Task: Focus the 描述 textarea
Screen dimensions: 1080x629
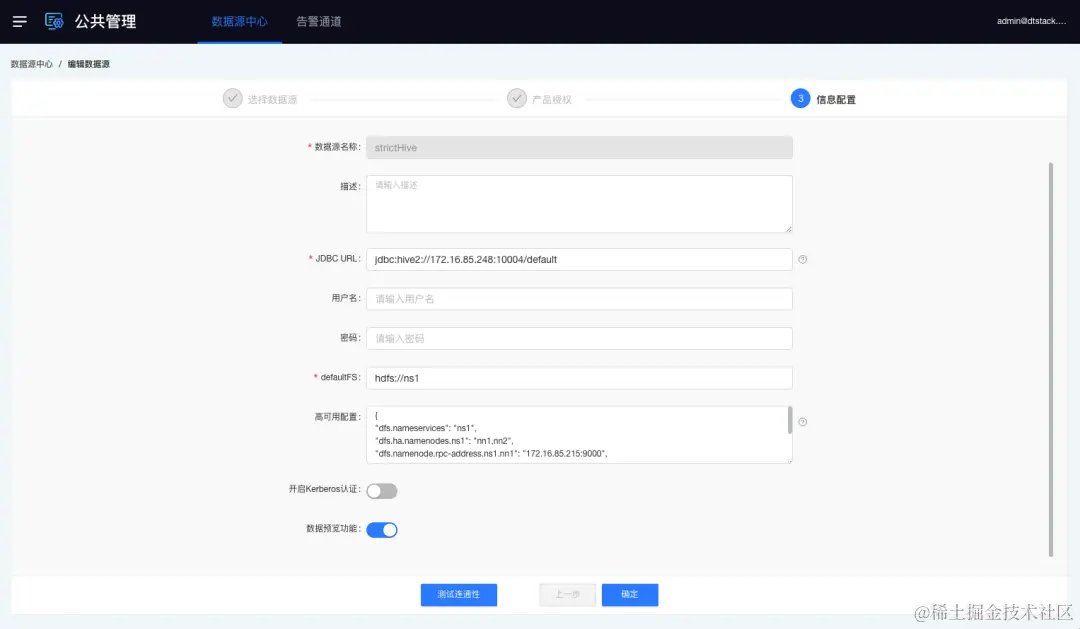Action: [x=579, y=204]
